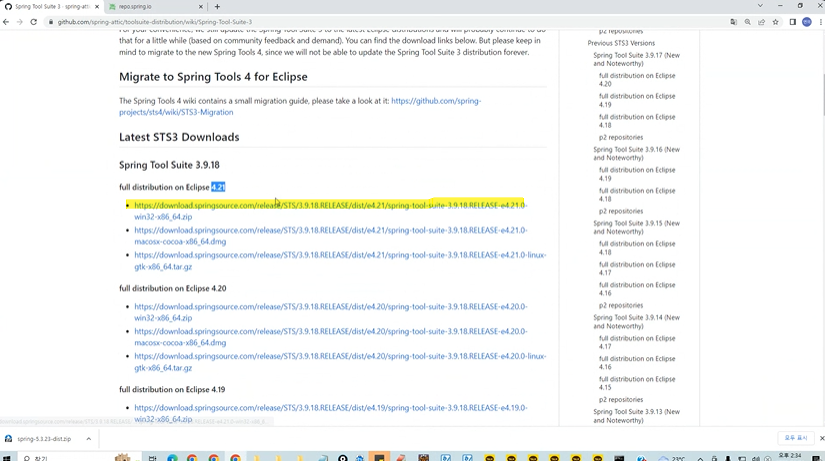The width and height of the screenshot is (825, 461).
Task: Download the e4.21.0 linux-gtk tar.gz link
Action: coord(340,260)
